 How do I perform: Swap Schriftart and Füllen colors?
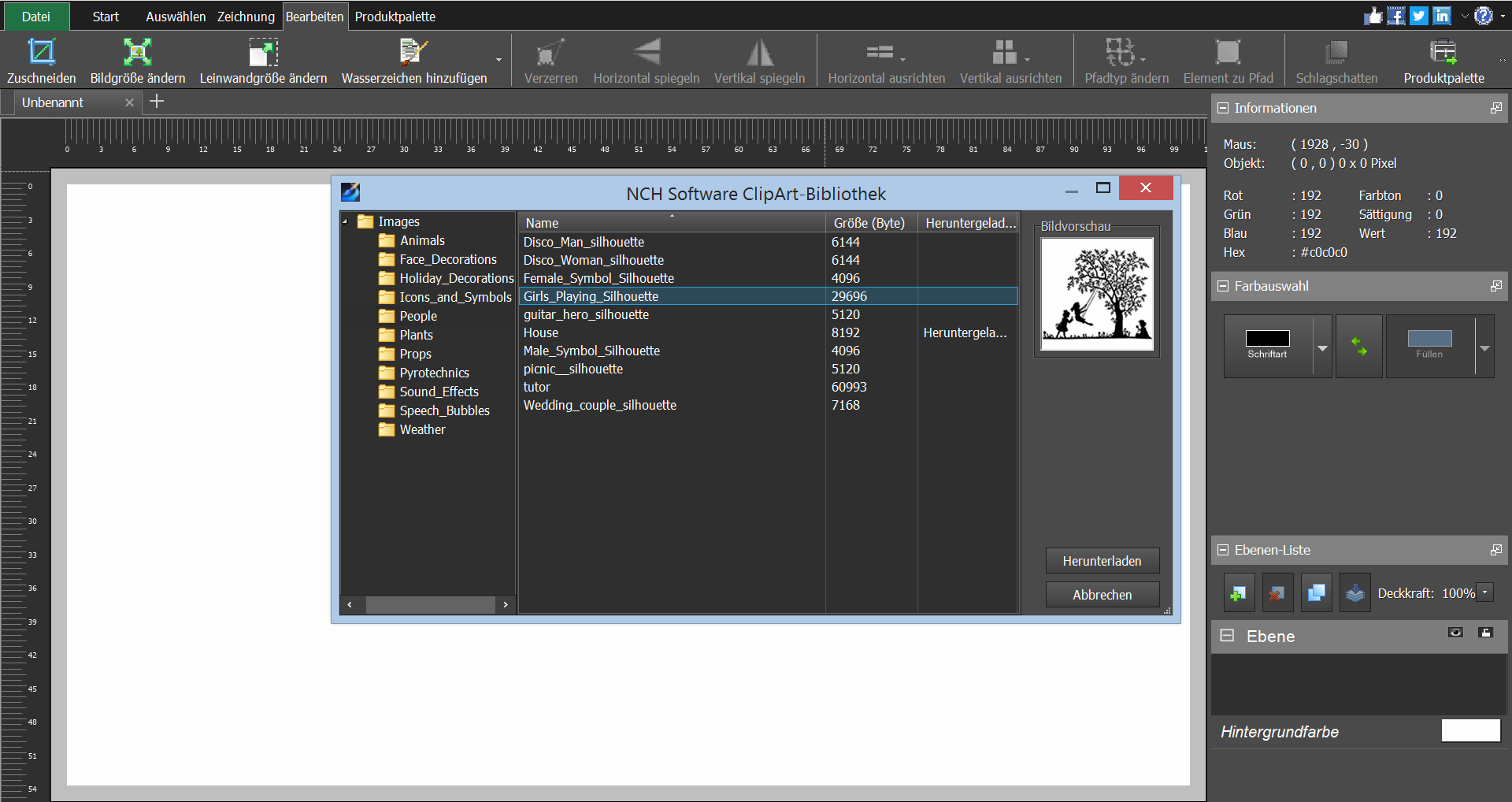(x=1358, y=347)
